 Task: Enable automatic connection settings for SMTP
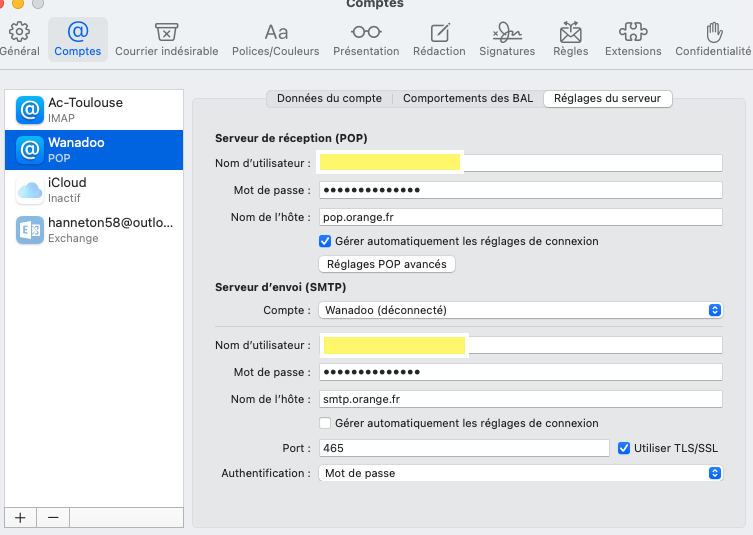[325, 423]
